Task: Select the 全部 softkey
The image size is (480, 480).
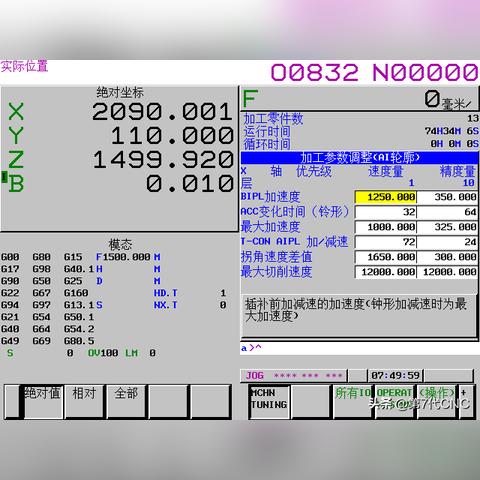Action: [x=126, y=402]
